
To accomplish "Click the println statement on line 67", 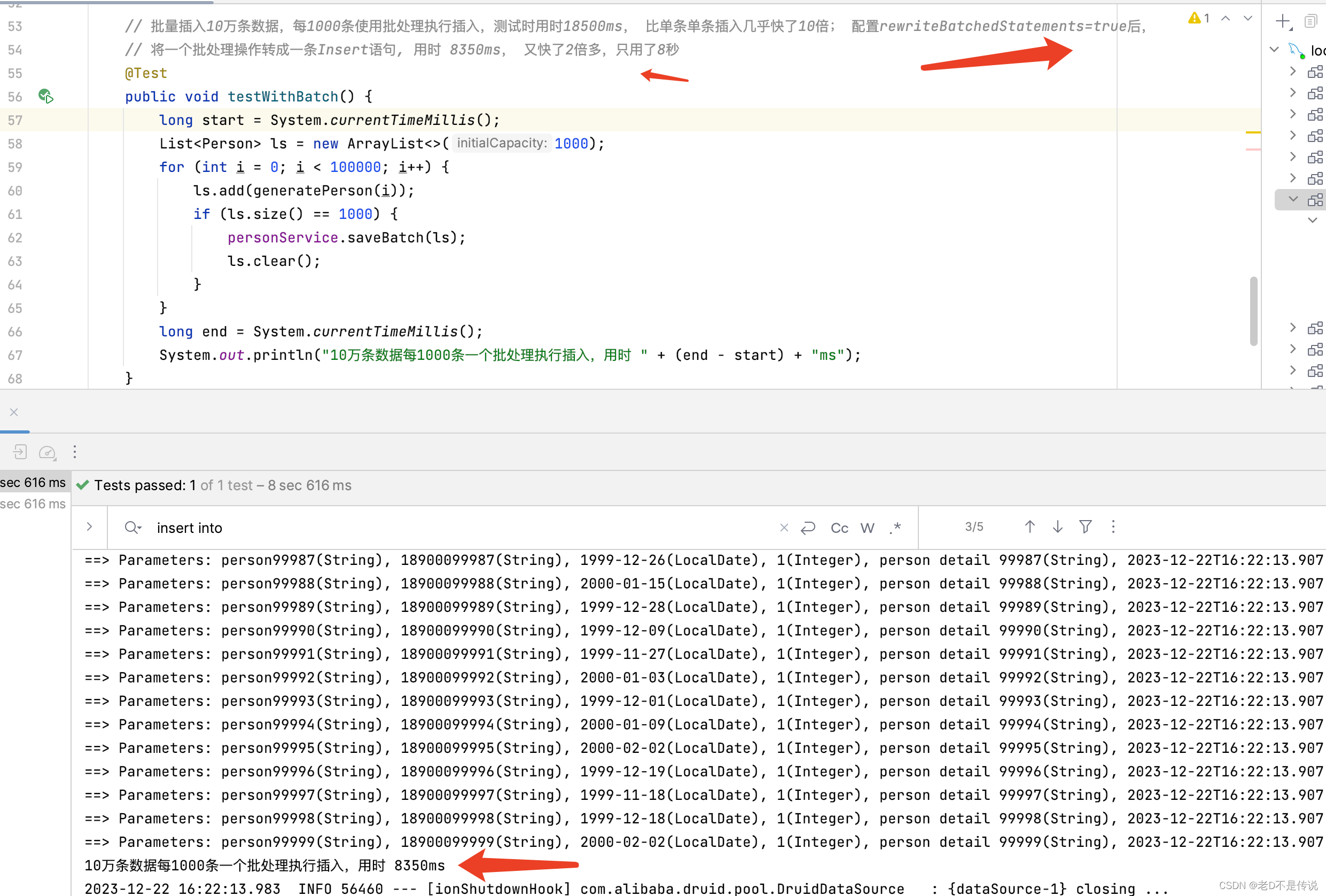I will (510, 355).
